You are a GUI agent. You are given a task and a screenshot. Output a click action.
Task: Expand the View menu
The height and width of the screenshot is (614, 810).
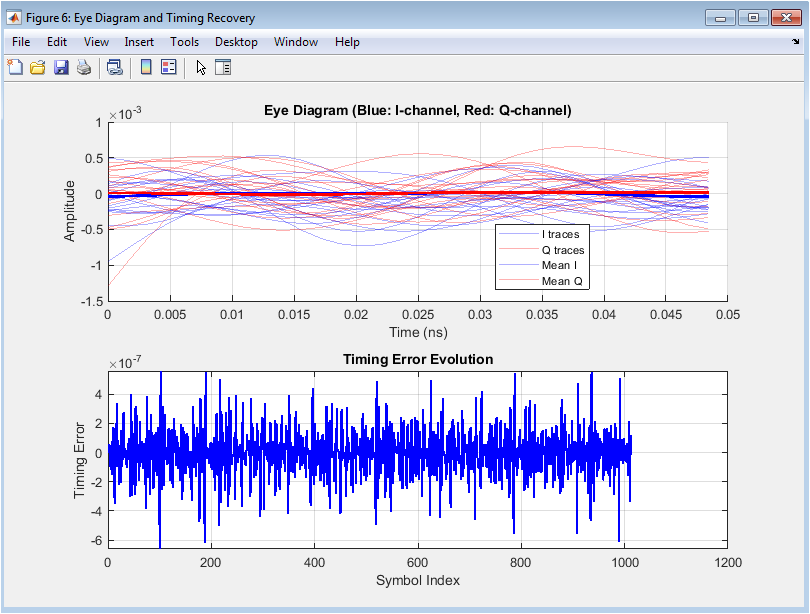[96, 42]
